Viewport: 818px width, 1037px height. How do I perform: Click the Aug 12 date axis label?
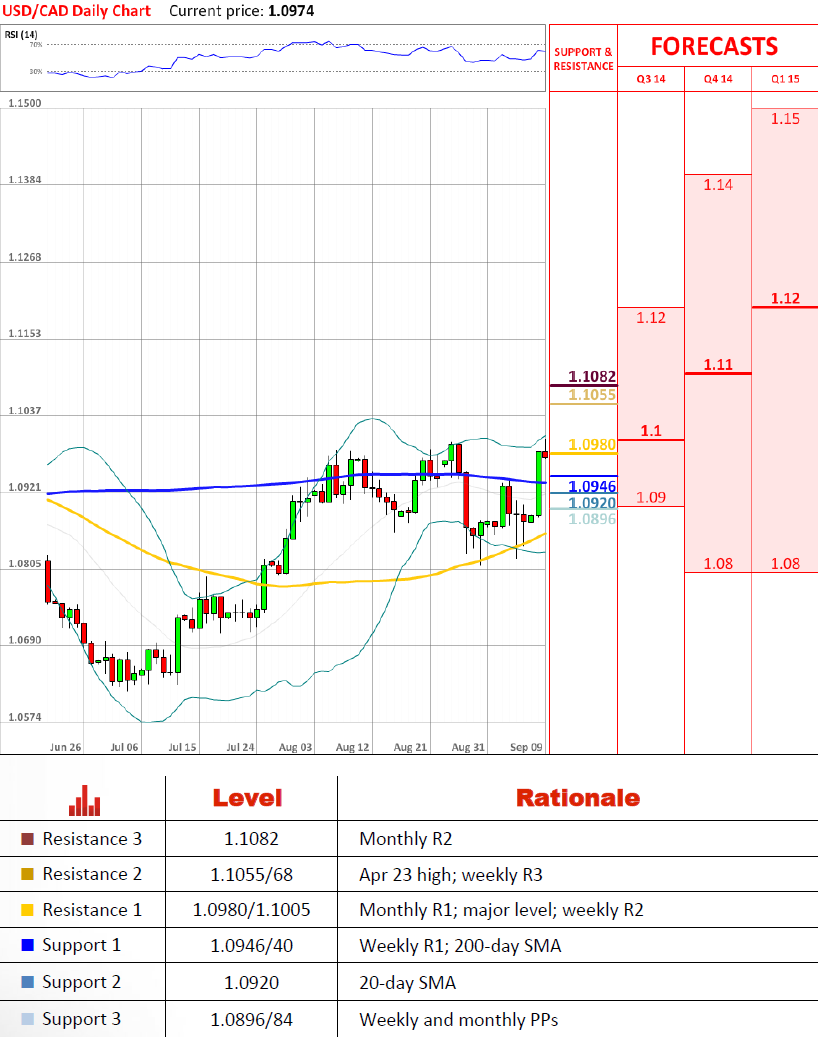(x=352, y=747)
